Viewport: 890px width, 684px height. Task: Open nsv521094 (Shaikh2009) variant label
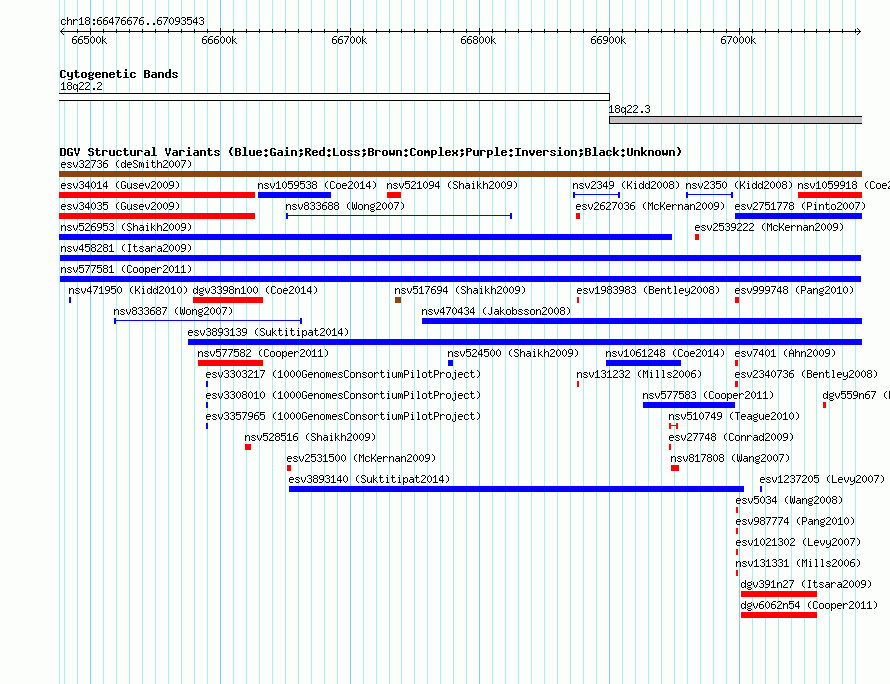tap(452, 185)
